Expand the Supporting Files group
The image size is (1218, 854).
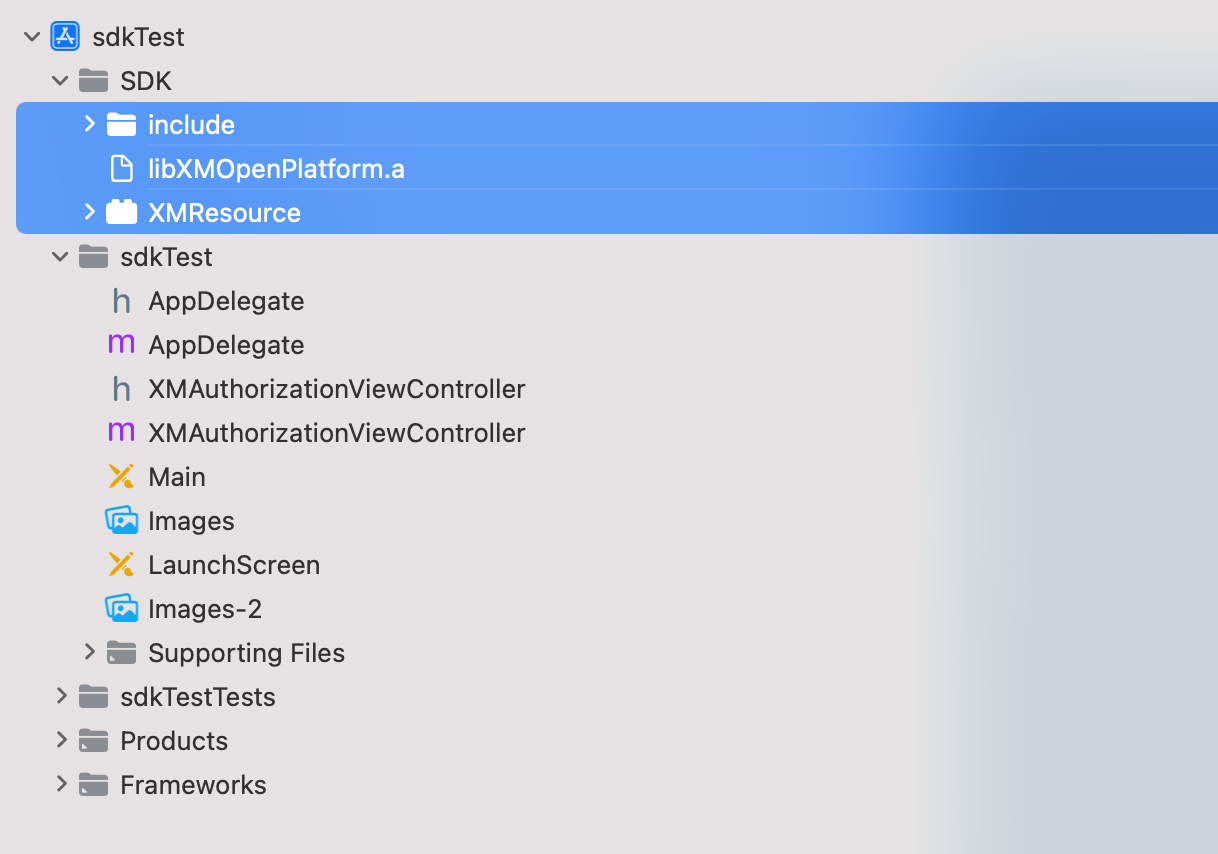click(x=89, y=652)
